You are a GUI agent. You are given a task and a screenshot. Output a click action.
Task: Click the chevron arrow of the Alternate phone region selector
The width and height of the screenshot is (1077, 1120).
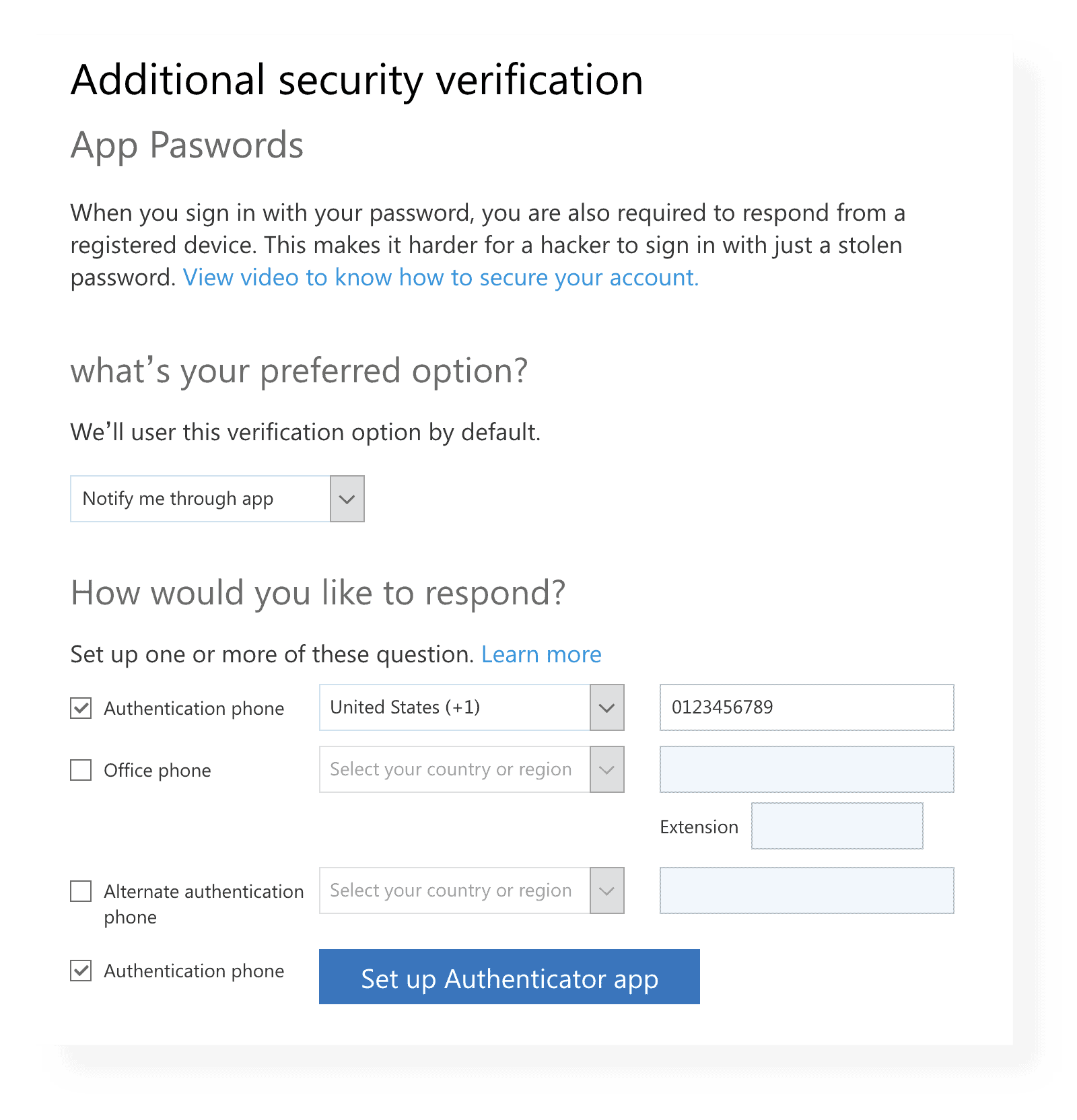point(606,890)
